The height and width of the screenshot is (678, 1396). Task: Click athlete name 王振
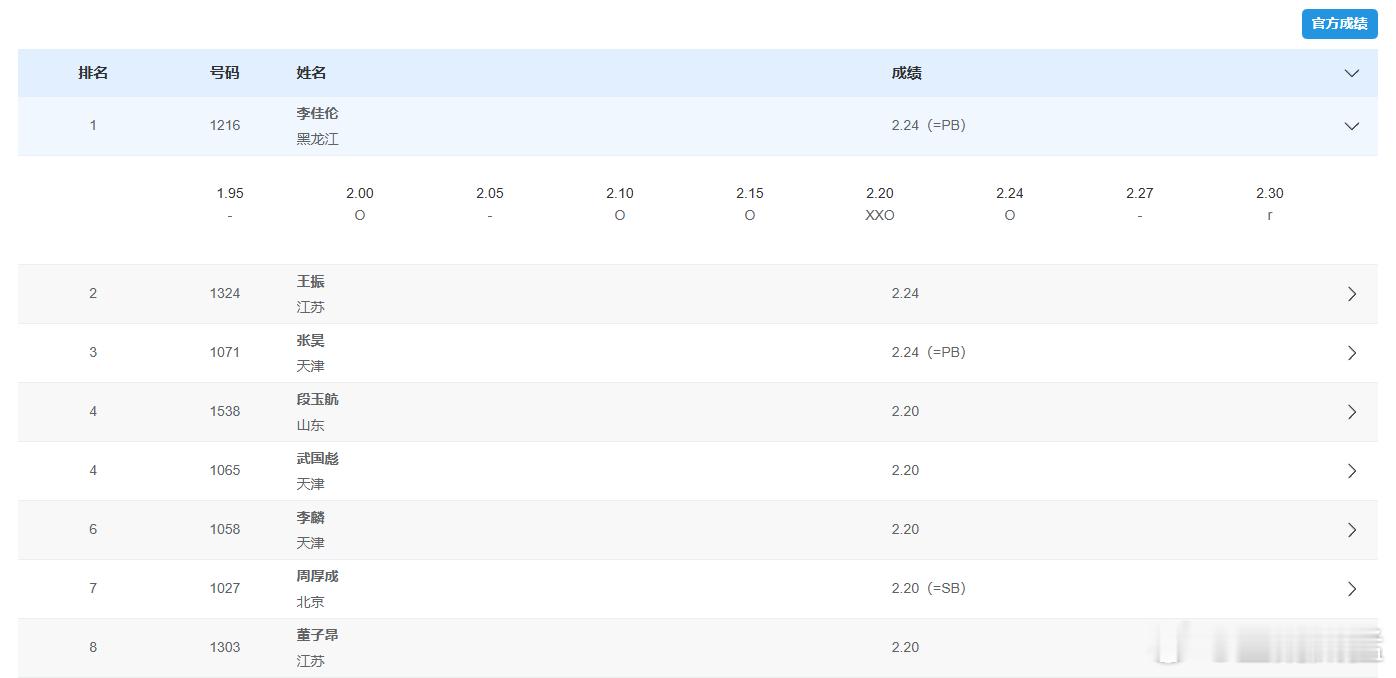(310, 281)
